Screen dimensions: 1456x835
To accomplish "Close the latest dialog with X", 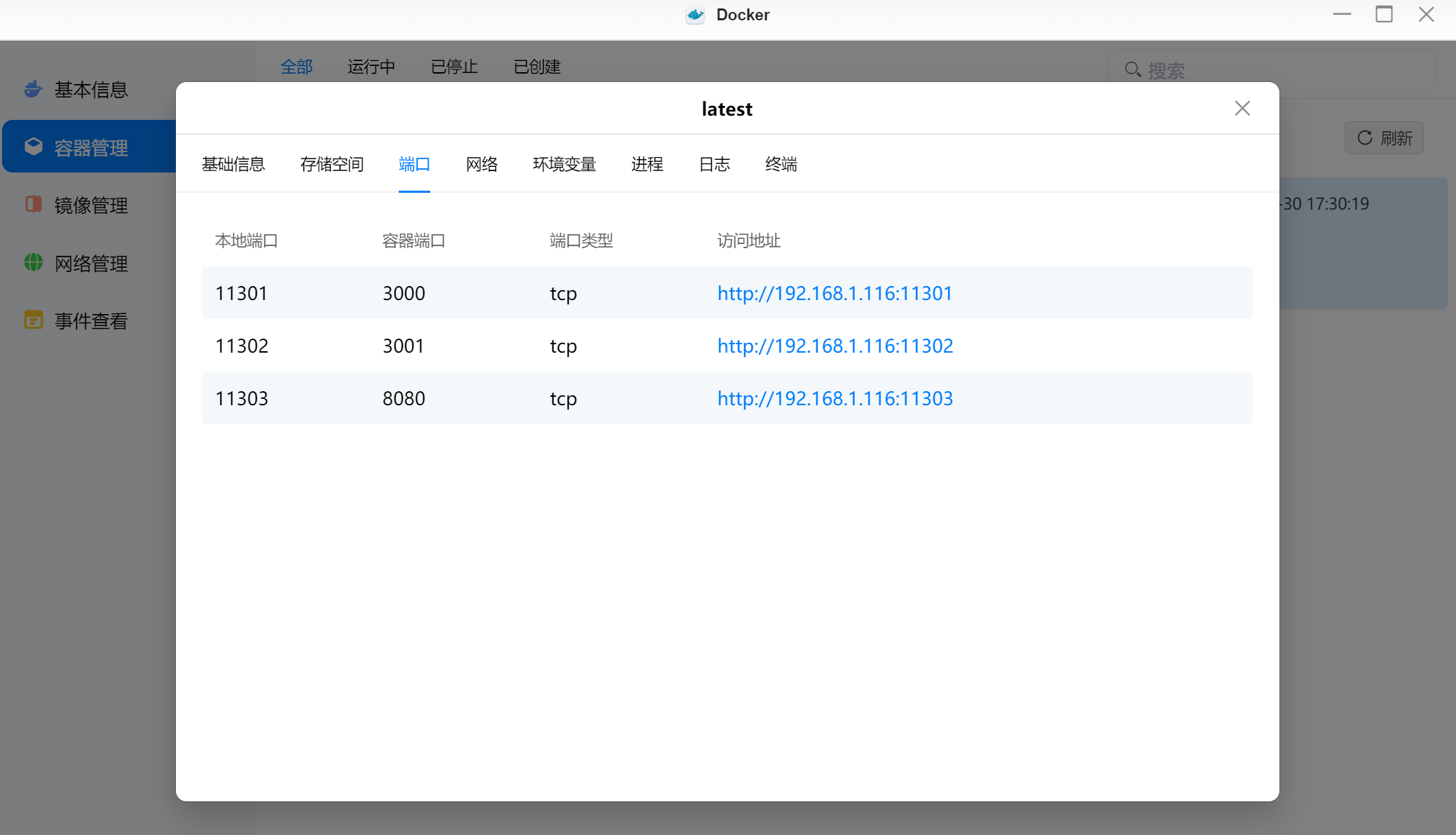I will (1242, 108).
